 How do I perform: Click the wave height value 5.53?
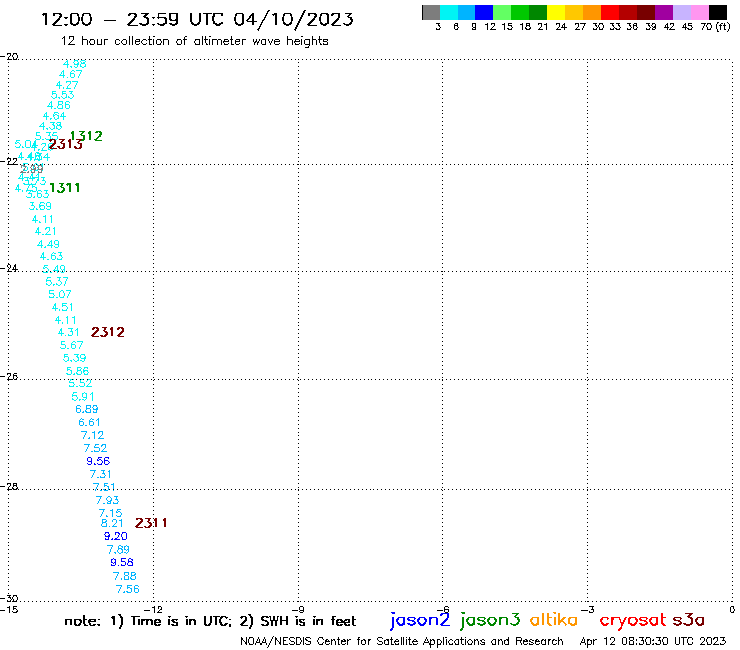coord(63,95)
